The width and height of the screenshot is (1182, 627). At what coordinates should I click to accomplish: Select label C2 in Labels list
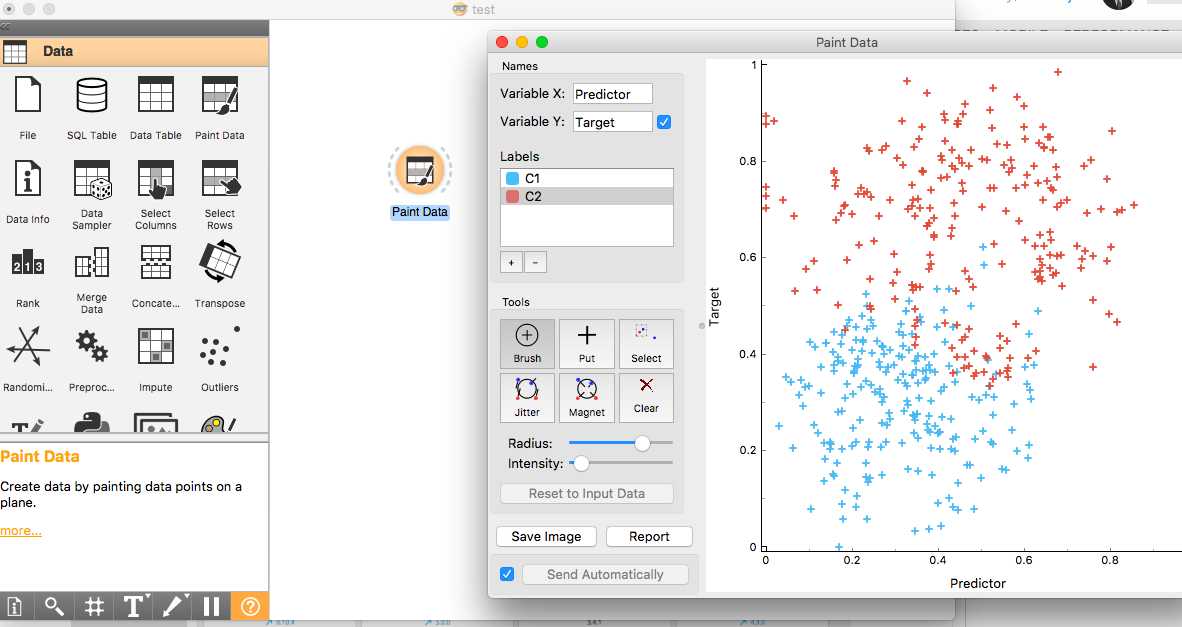(586, 197)
